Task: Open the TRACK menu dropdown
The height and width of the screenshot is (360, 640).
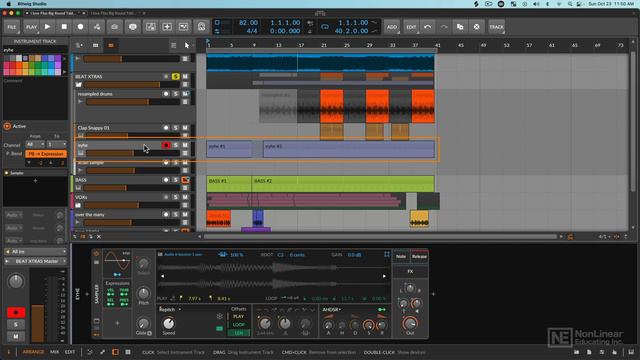Action: pyautogui.click(x=496, y=27)
